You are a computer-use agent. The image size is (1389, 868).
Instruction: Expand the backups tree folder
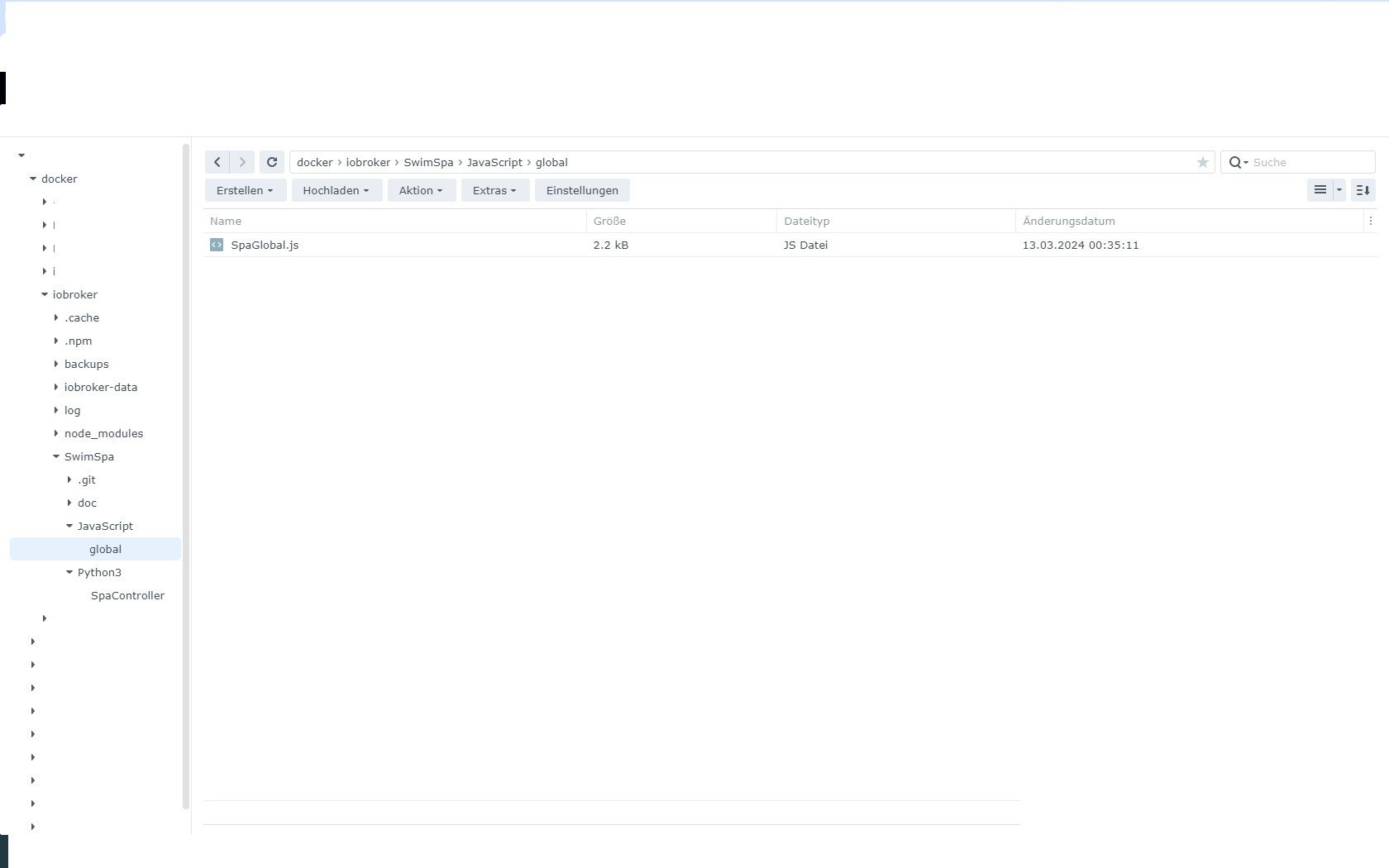click(56, 364)
